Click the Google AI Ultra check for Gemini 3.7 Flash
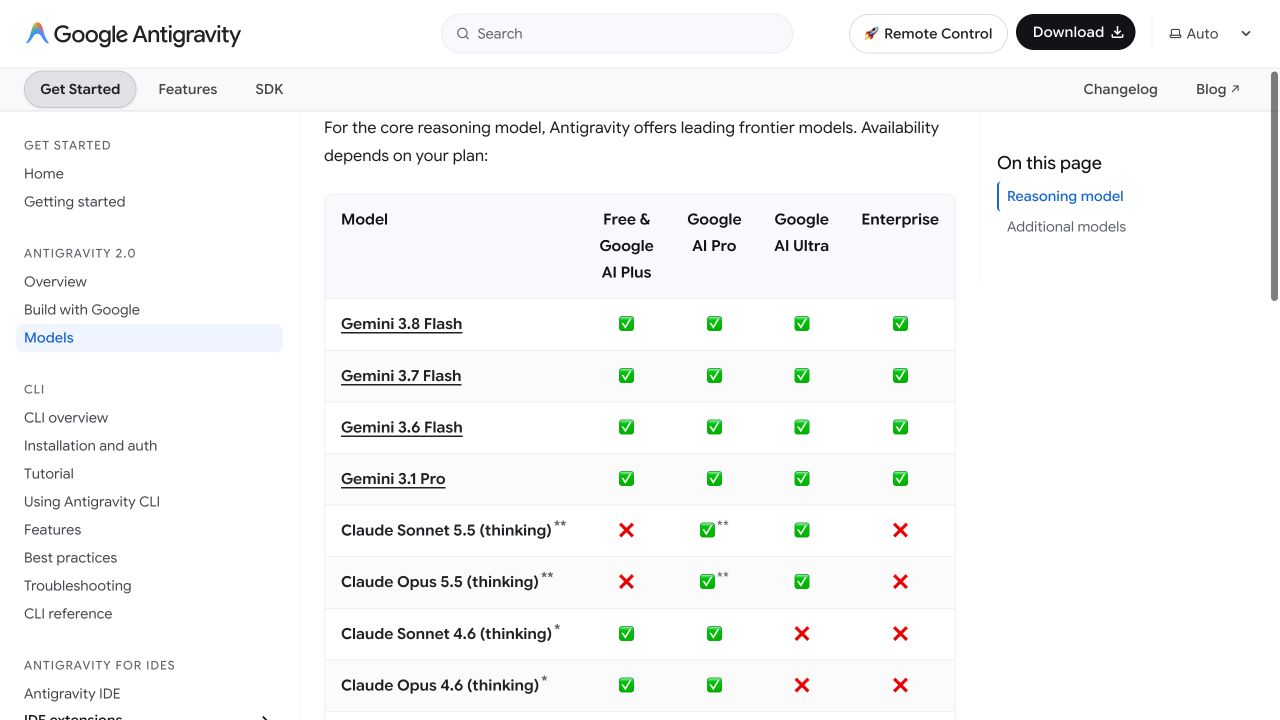The width and height of the screenshot is (1280, 720). pyautogui.click(x=801, y=376)
